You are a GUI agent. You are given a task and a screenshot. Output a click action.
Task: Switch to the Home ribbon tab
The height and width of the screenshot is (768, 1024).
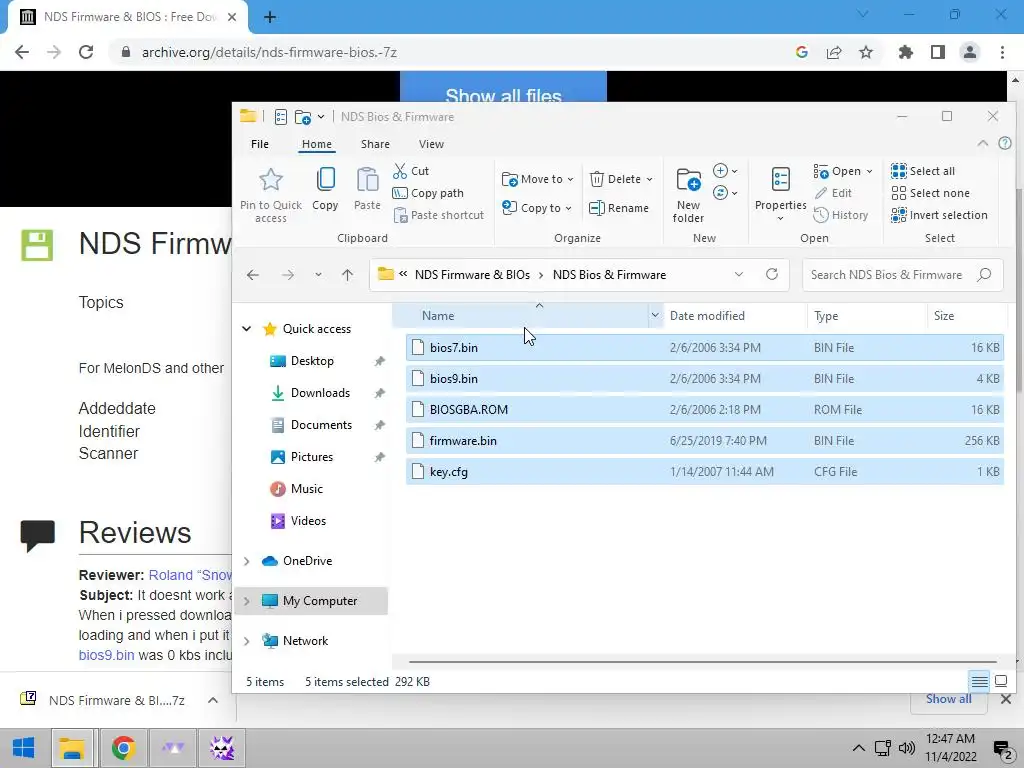317,144
